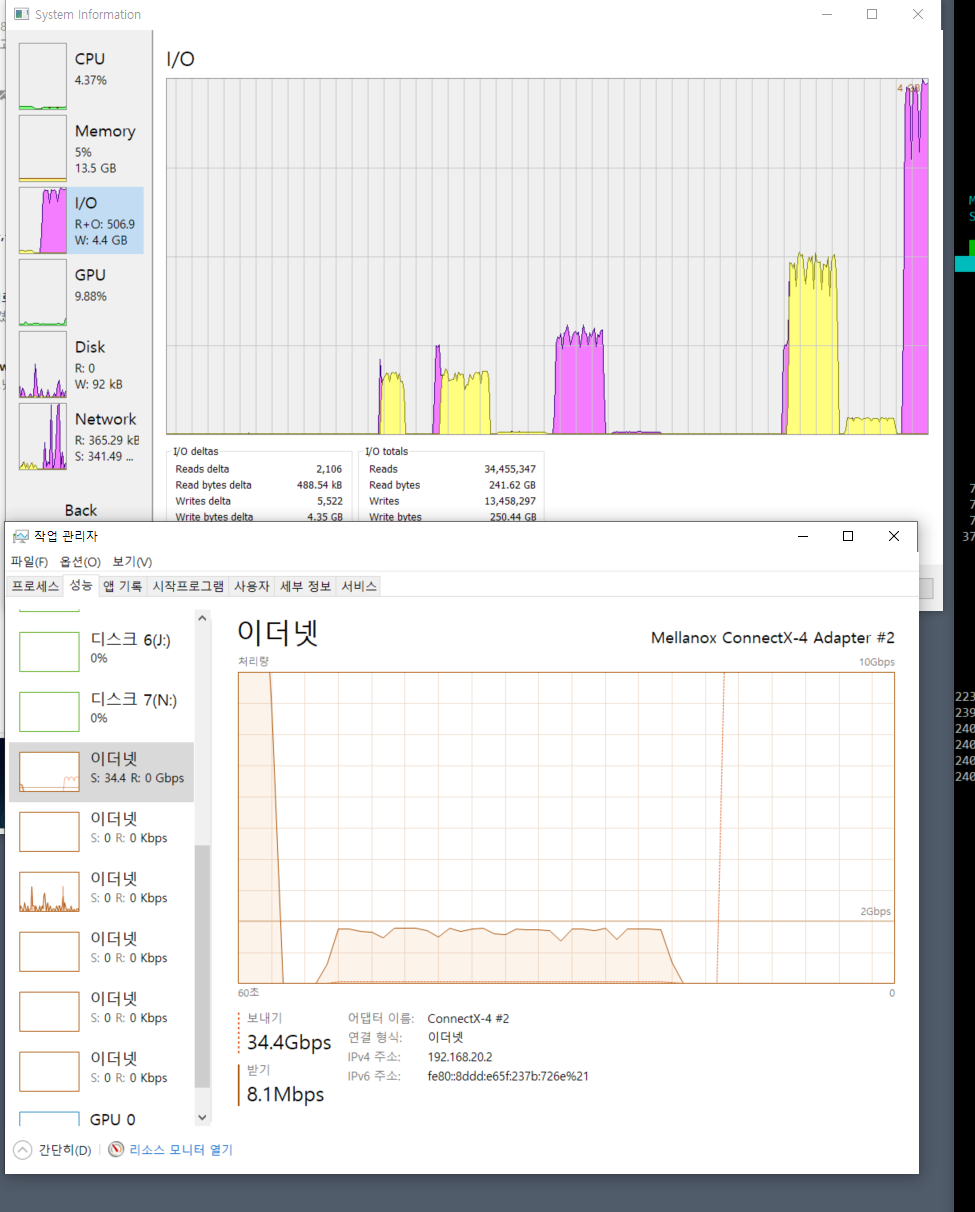Click the Mellanox ConnectX-4 Adapter #2 label
Screen dimensions: 975x1212
pyautogui.click(x=772, y=638)
